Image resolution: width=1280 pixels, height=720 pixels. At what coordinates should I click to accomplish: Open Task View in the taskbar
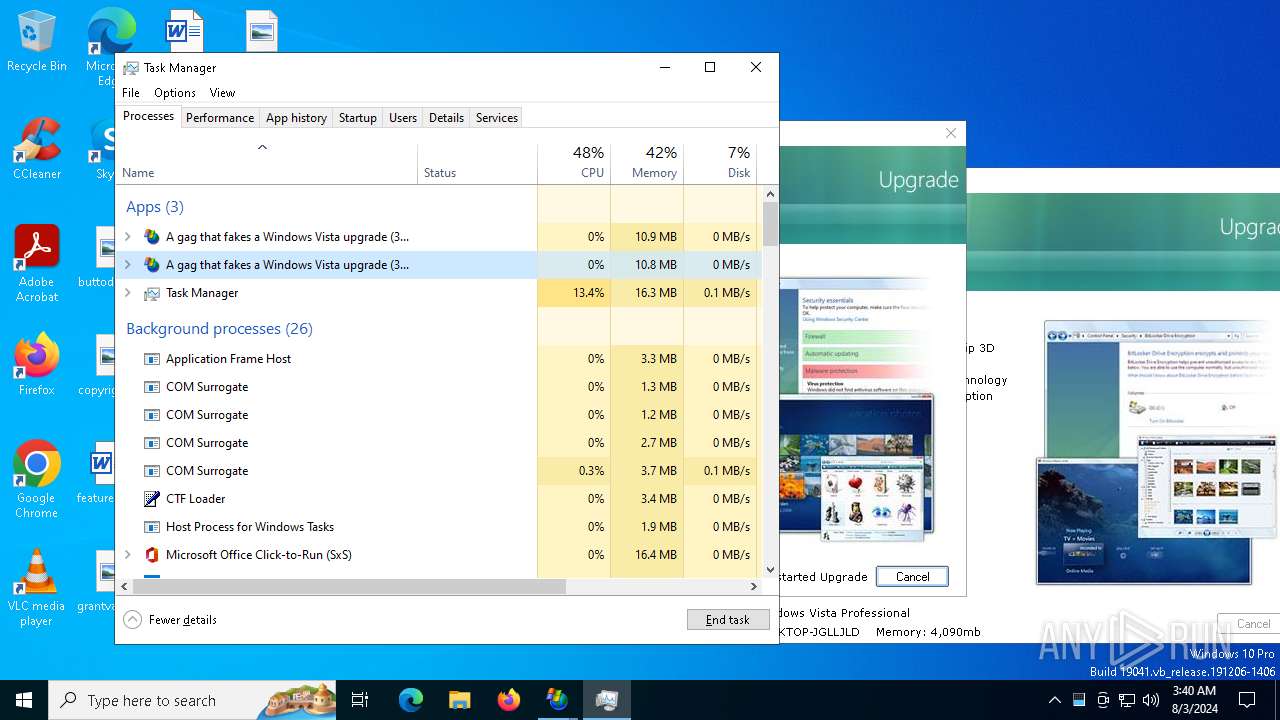360,700
